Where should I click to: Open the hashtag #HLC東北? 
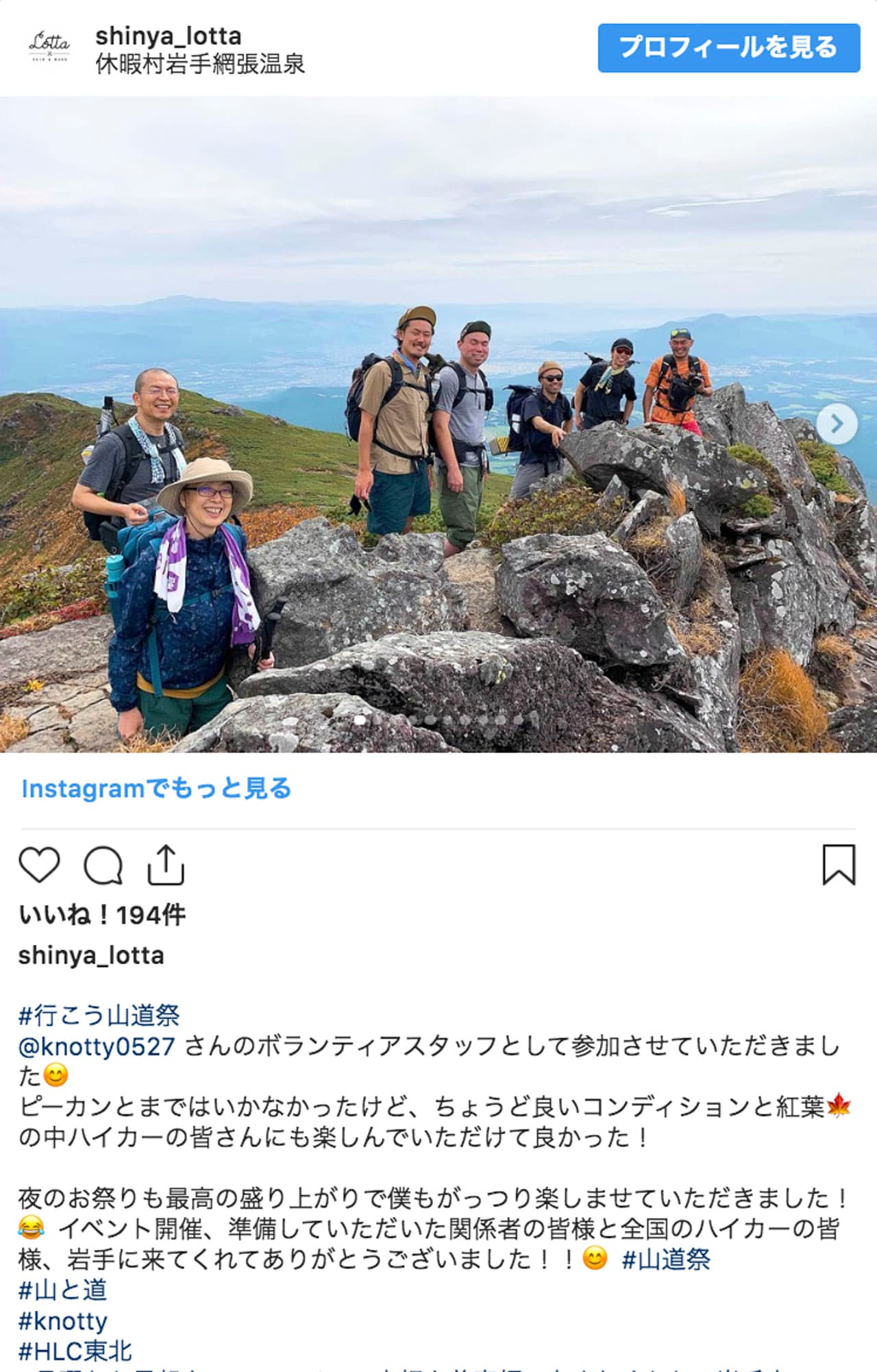click(x=75, y=1351)
